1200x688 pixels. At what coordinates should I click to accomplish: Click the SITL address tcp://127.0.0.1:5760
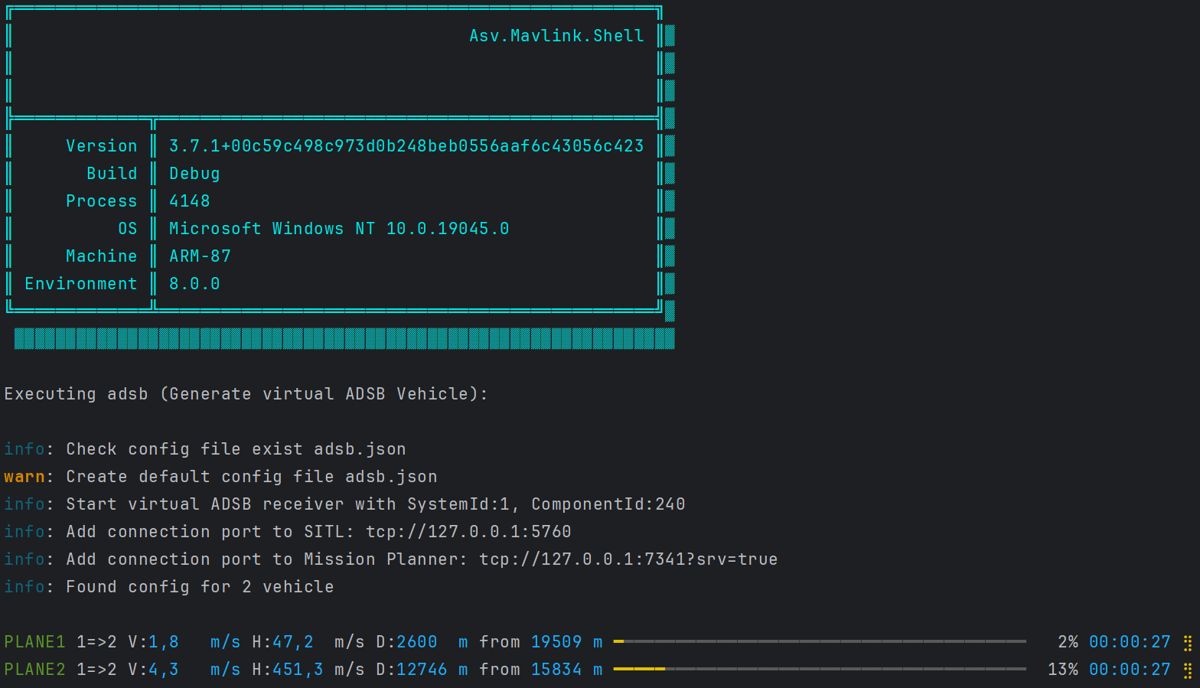(468, 532)
